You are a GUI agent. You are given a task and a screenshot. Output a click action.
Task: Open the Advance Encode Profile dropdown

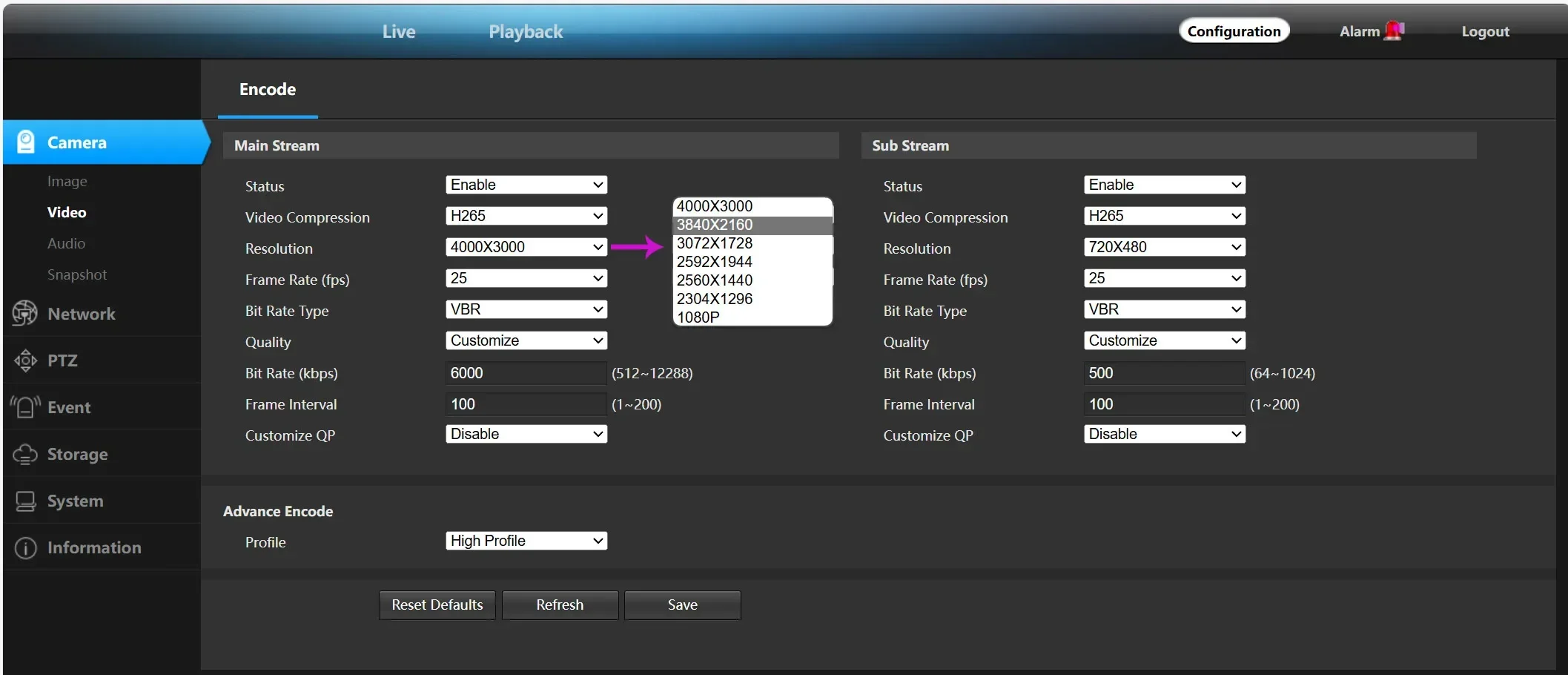tap(526, 541)
